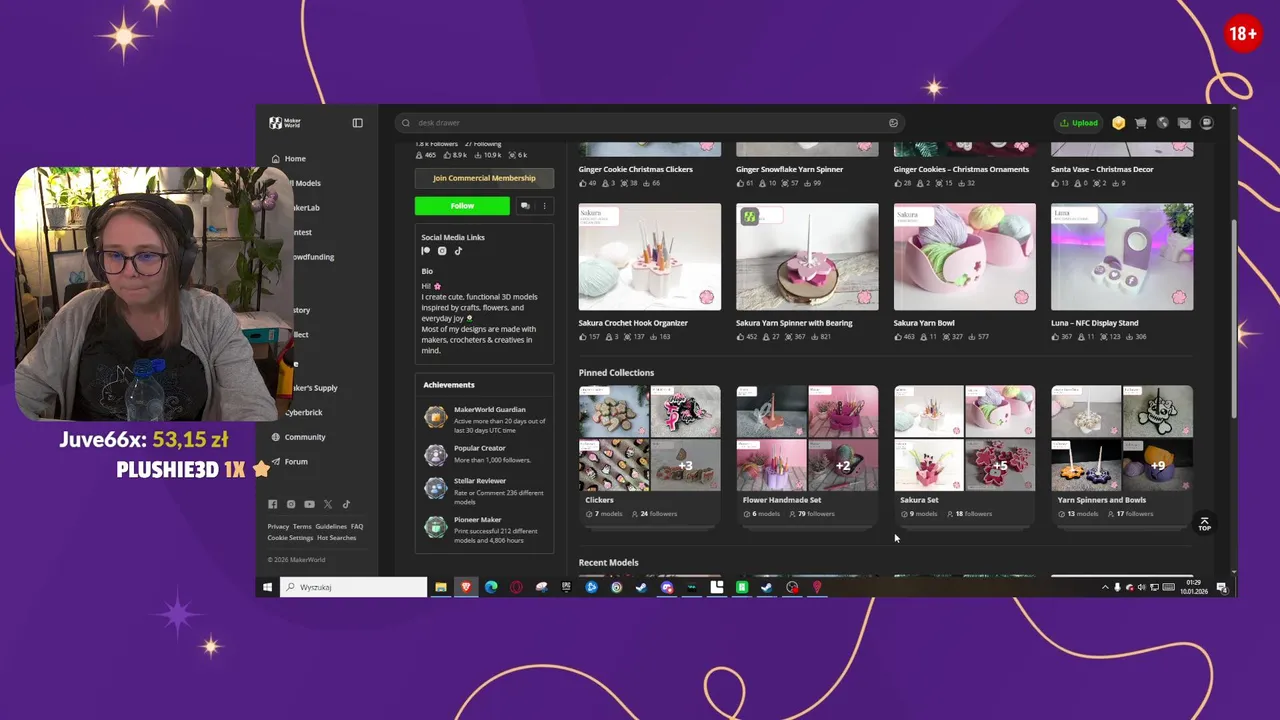Open the points hexagon icon

(x=1119, y=123)
